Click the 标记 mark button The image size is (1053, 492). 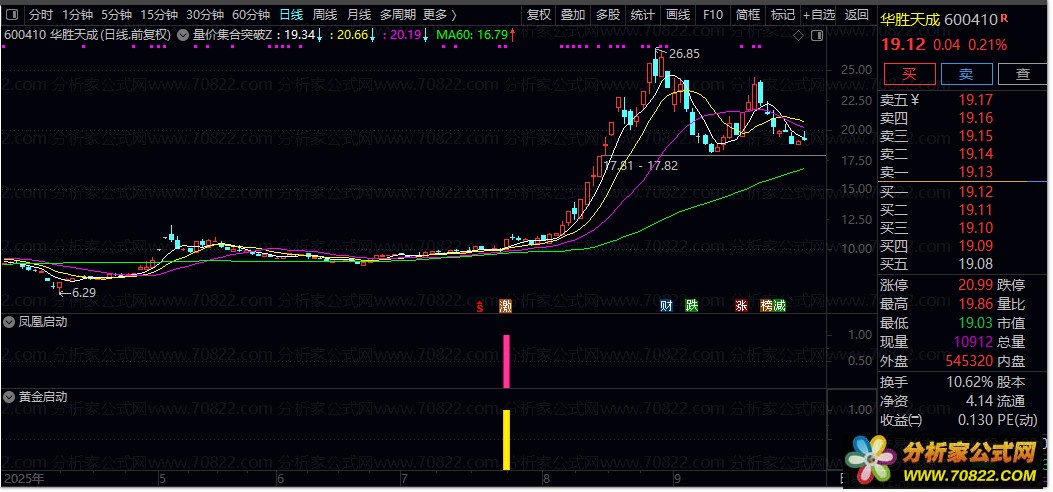(783, 14)
